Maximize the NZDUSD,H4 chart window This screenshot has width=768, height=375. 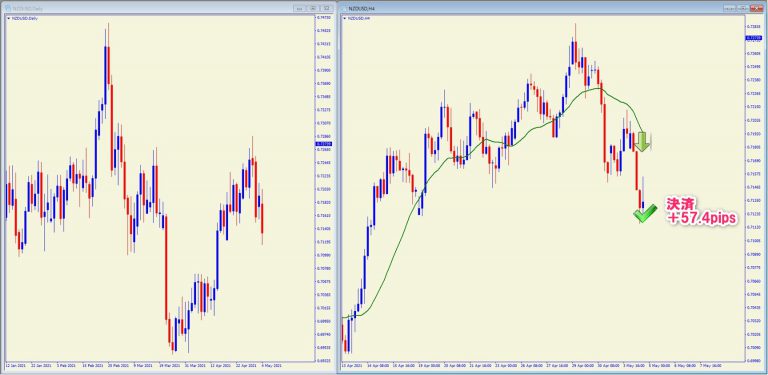pos(743,8)
